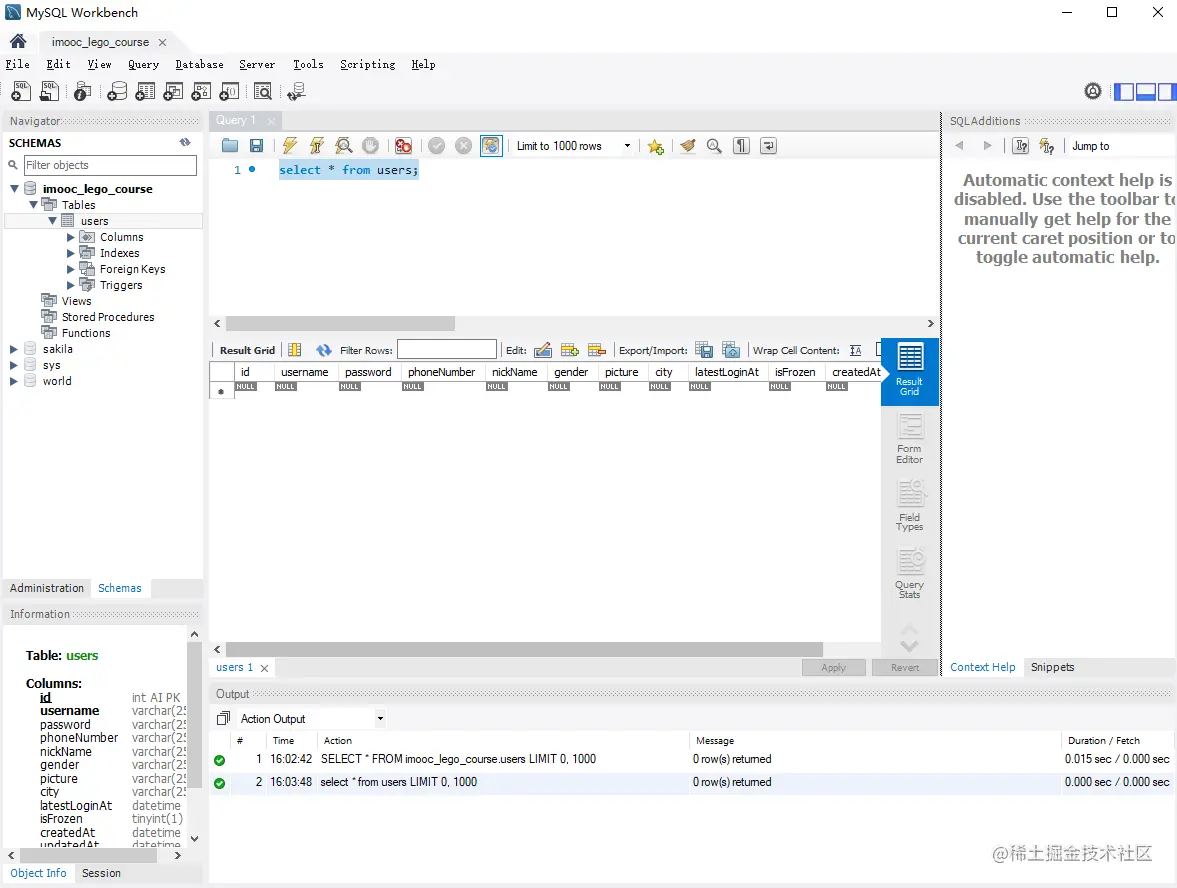Switch to the Administration tab
The height and width of the screenshot is (888, 1177).
[47, 588]
